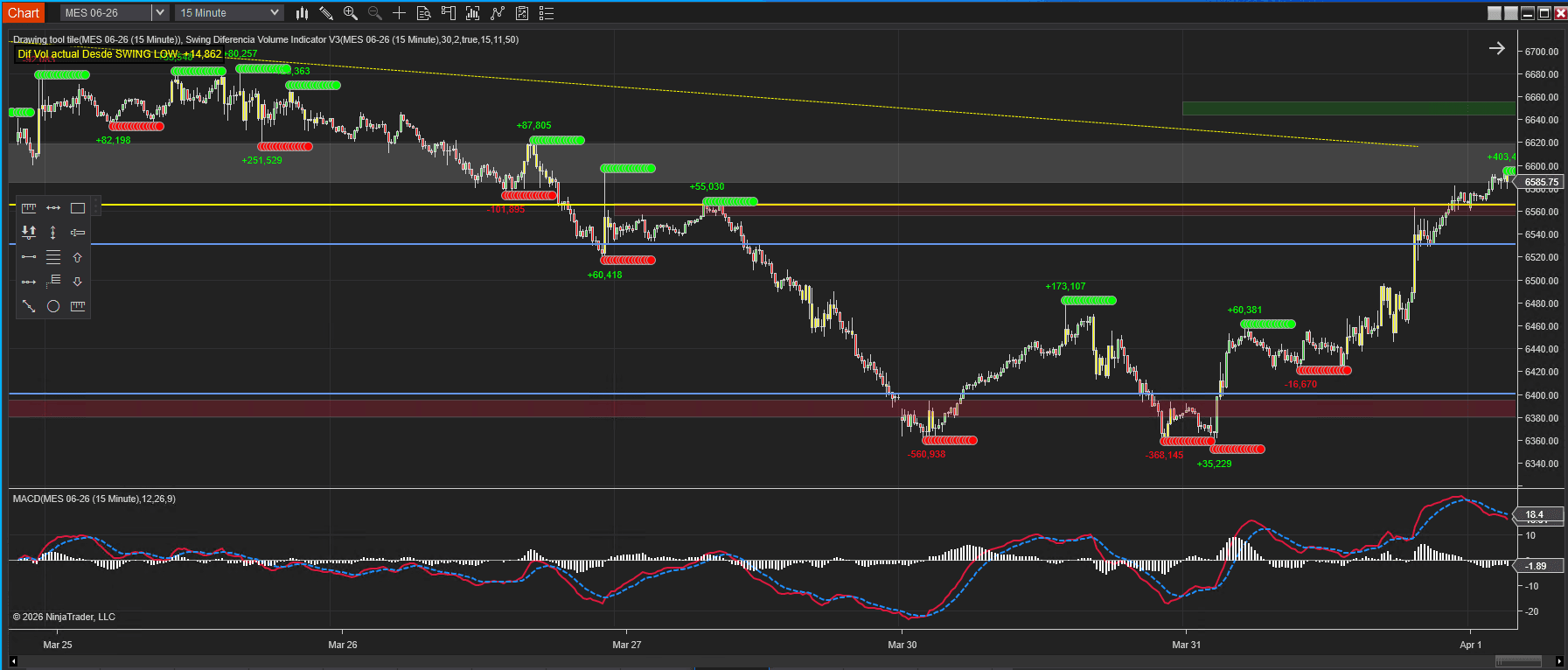Open the MES 06-26 instrument dropdown arrow
Image resolution: width=1568 pixels, height=670 pixels.
[x=159, y=13]
